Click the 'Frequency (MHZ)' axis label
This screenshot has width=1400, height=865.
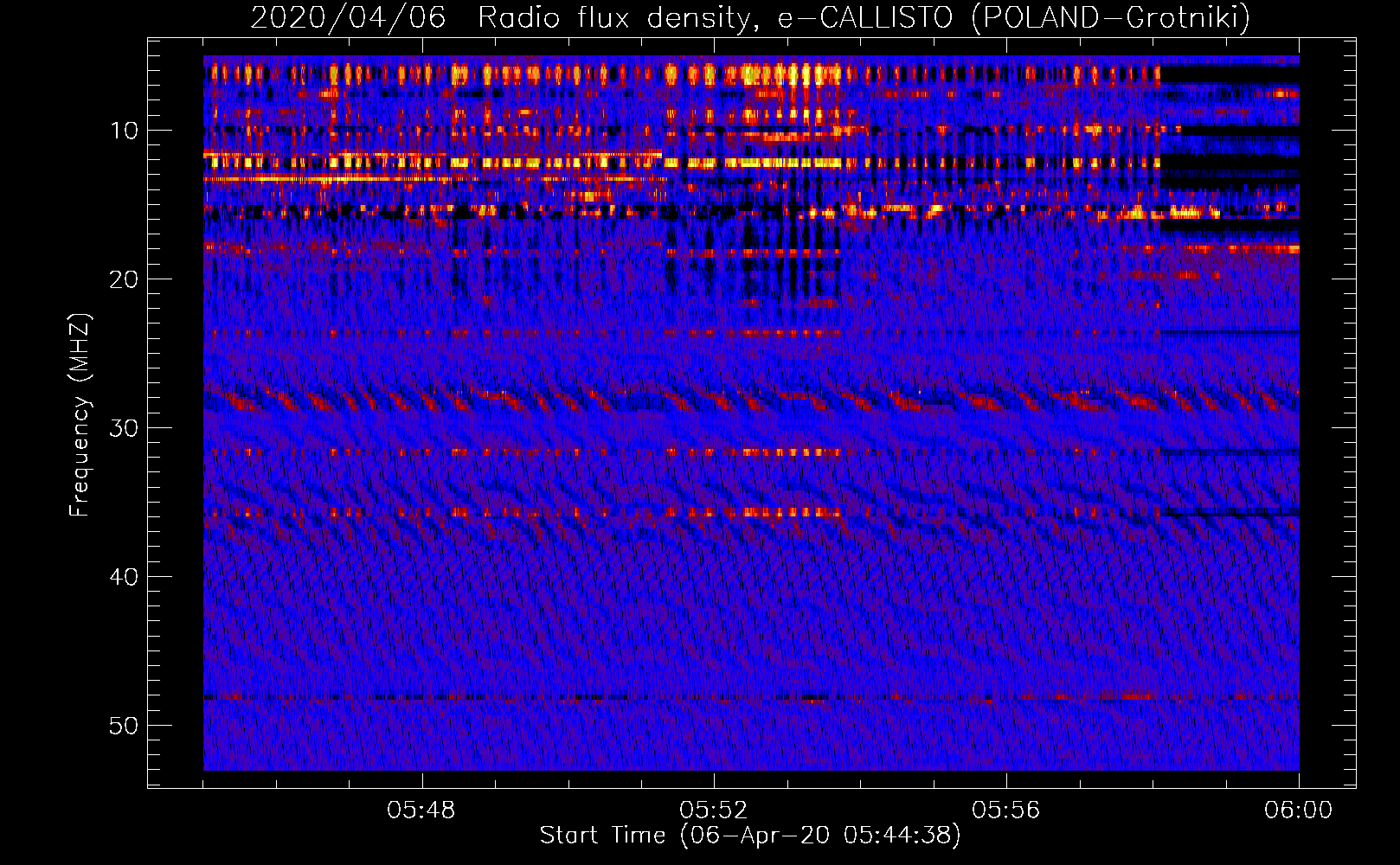(80, 414)
